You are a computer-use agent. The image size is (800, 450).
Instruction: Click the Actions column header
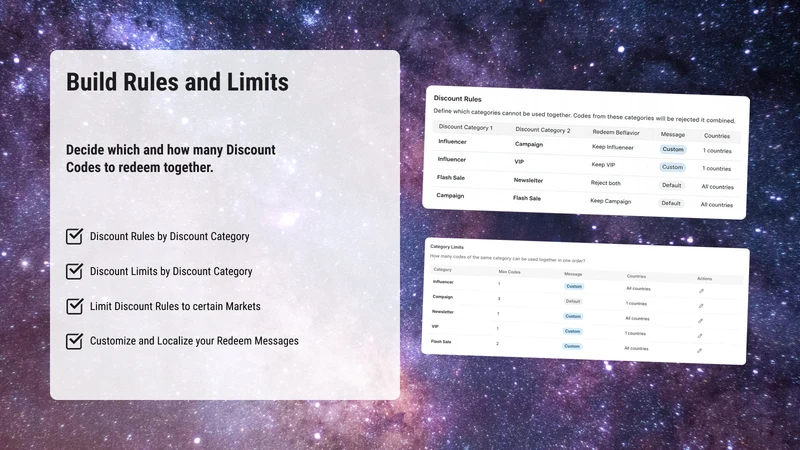(705, 279)
